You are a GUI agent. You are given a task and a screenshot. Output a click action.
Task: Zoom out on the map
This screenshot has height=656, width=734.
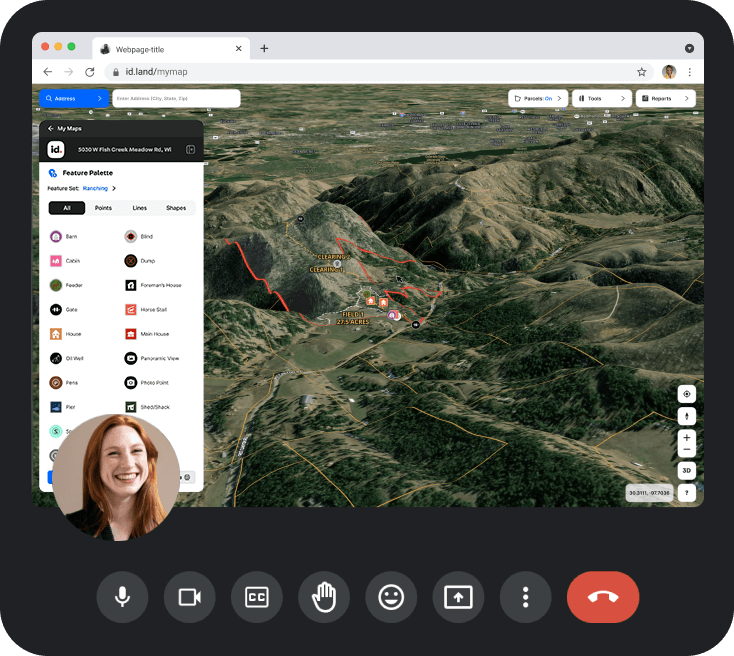pos(687,450)
